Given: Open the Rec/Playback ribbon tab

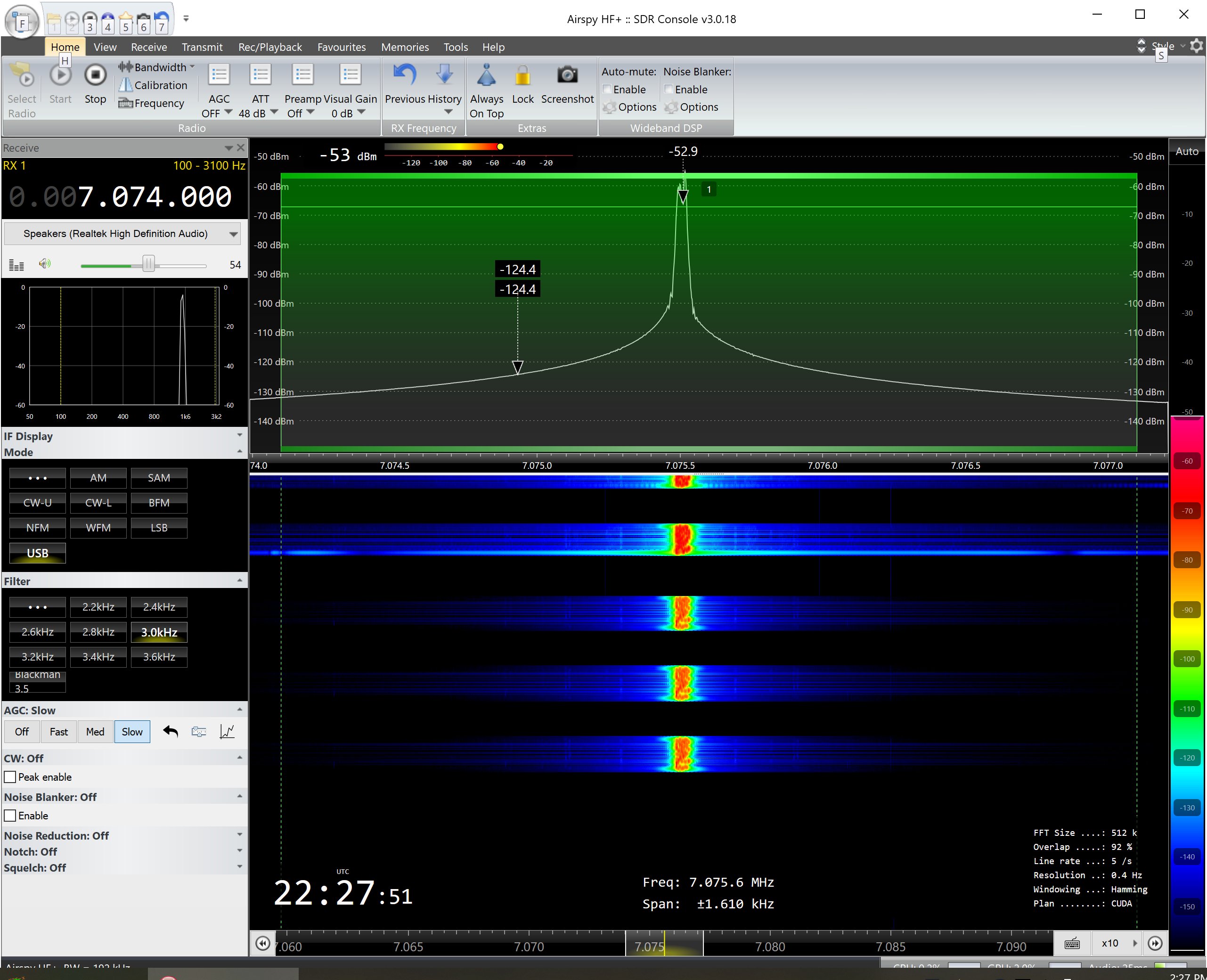Looking at the screenshot, I should (270, 47).
